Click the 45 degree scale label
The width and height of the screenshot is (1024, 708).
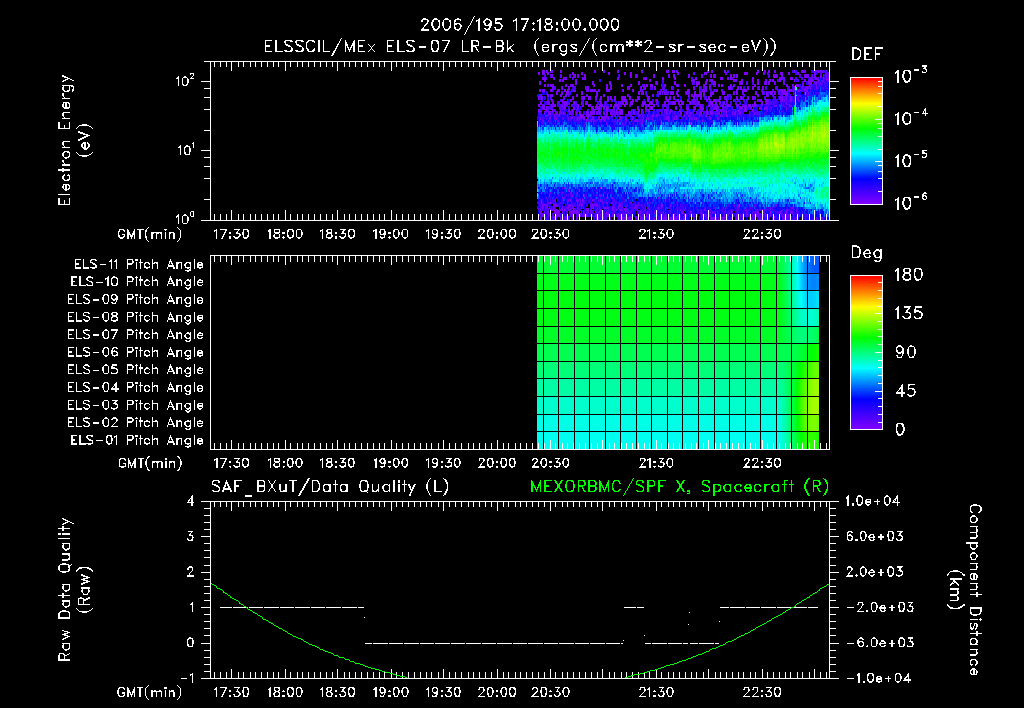pyautogui.click(x=906, y=391)
